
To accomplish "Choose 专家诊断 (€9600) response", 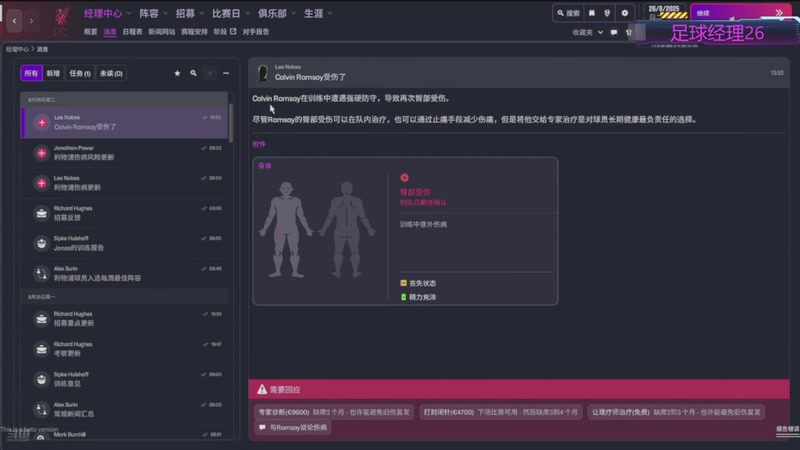I will tap(334, 412).
